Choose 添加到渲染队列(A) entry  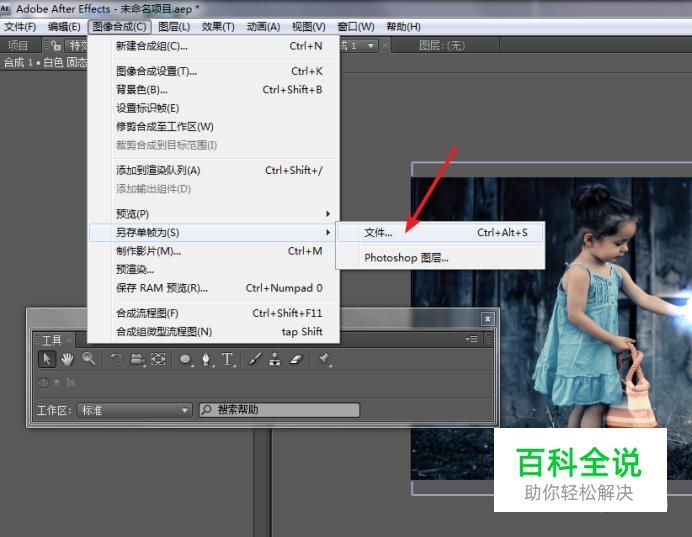214,170
